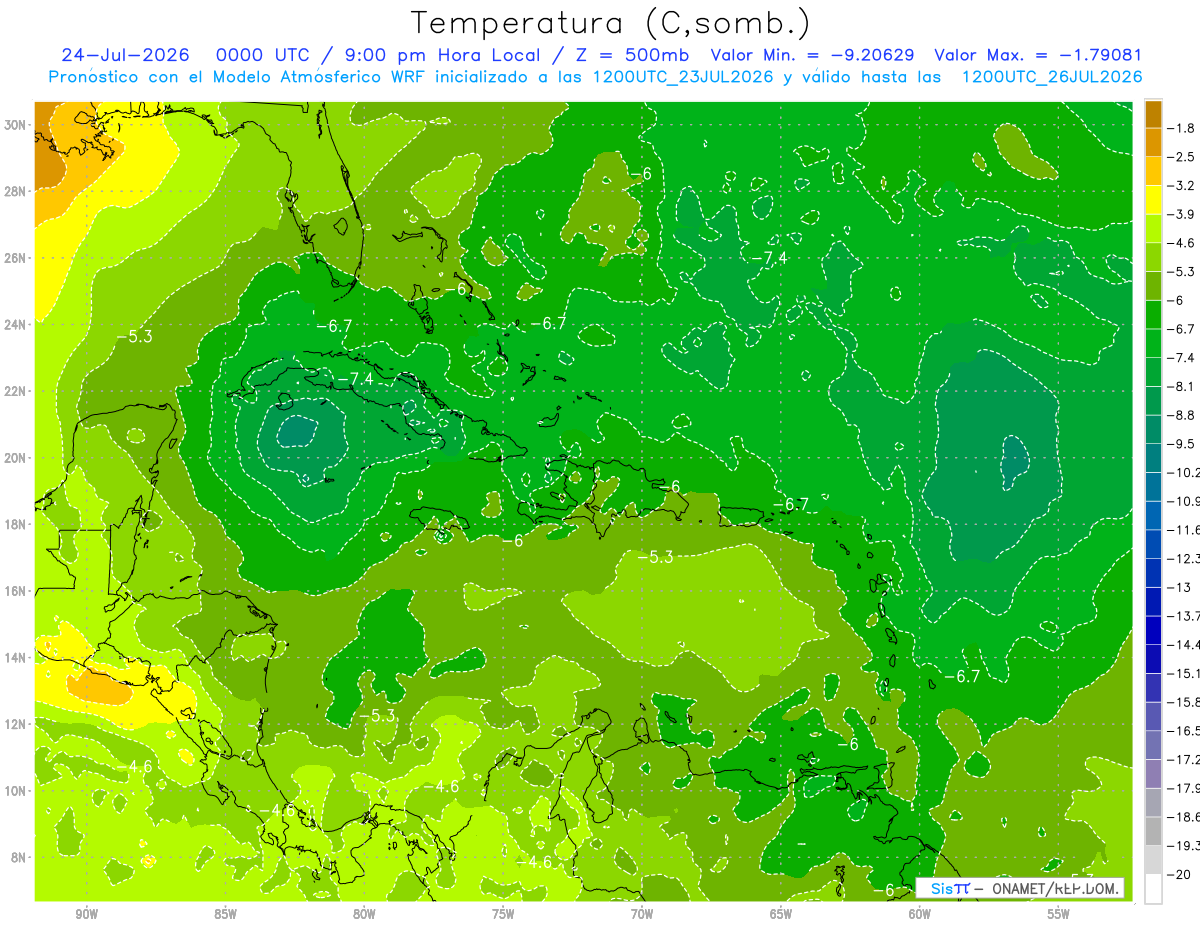The height and width of the screenshot is (927, 1200).
Task: Click the -8.1 label on the colorbar
Action: pyautogui.click(x=1180, y=387)
